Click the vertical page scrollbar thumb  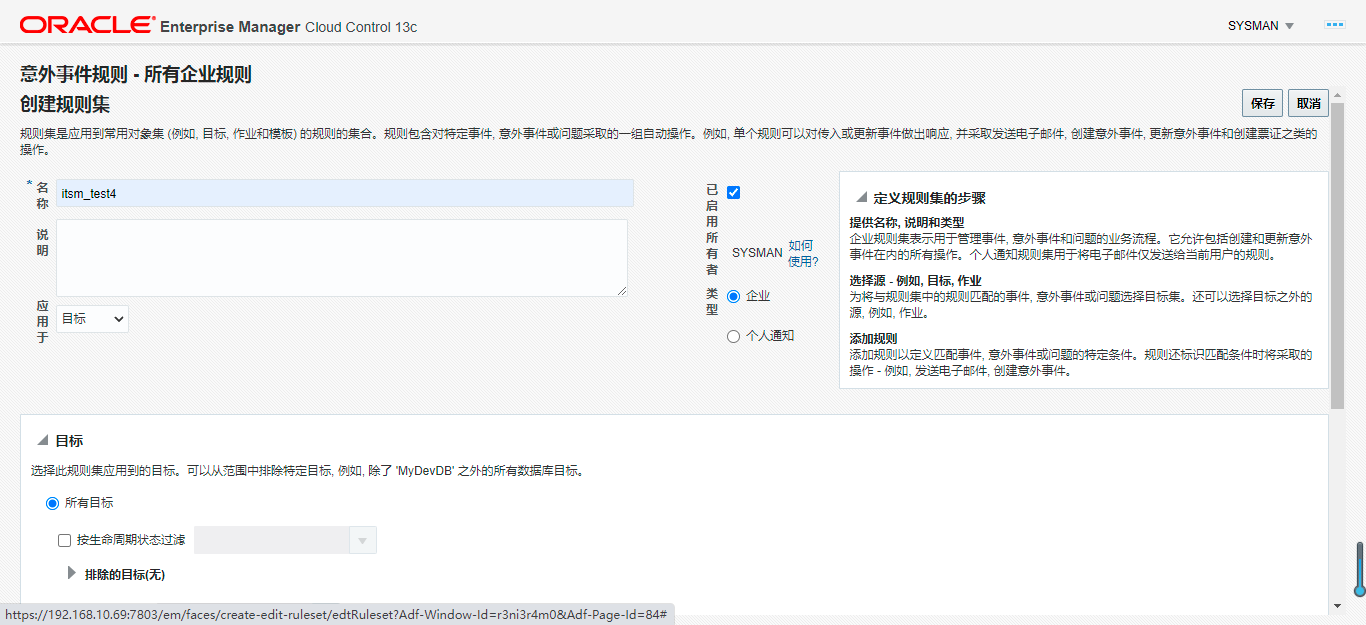click(1338, 255)
